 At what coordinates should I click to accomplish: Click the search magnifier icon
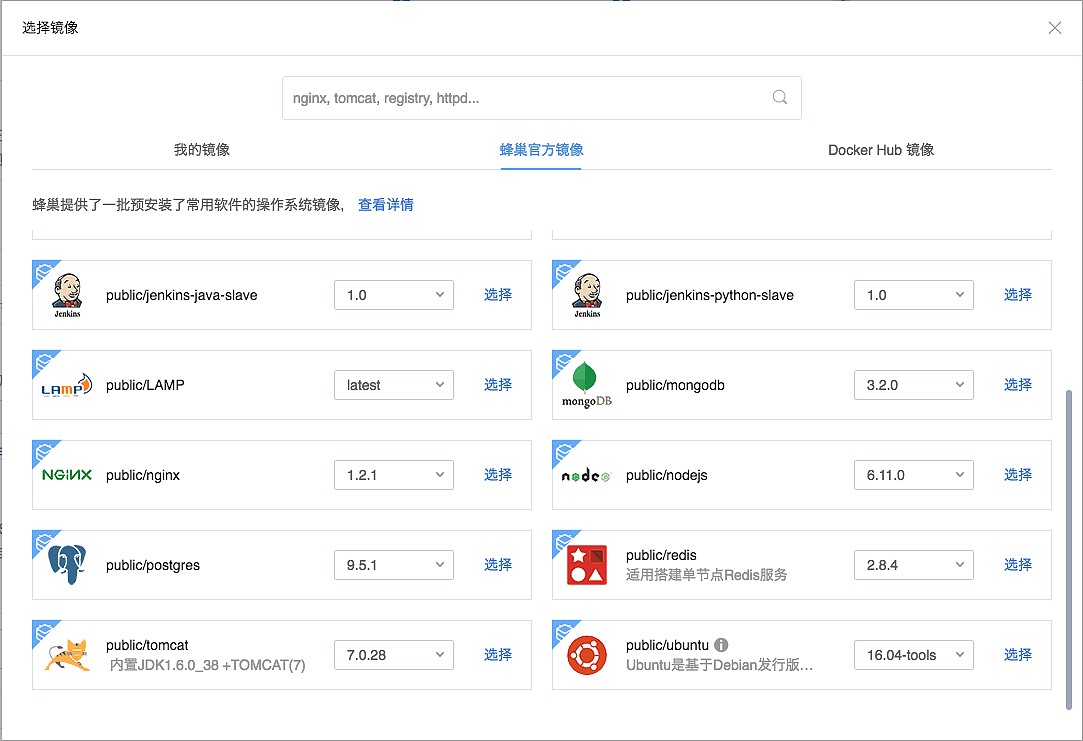point(780,98)
